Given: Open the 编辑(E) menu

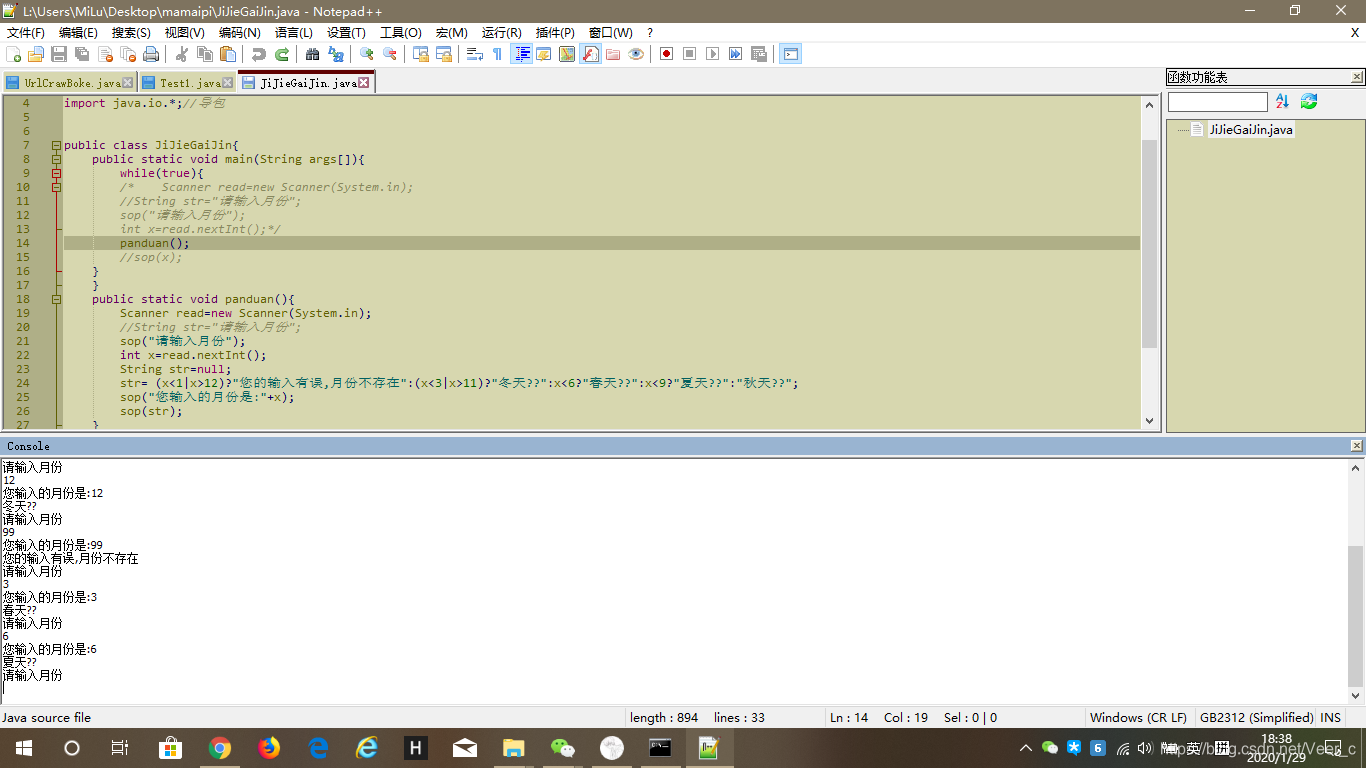Looking at the screenshot, I should (x=78, y=33).
